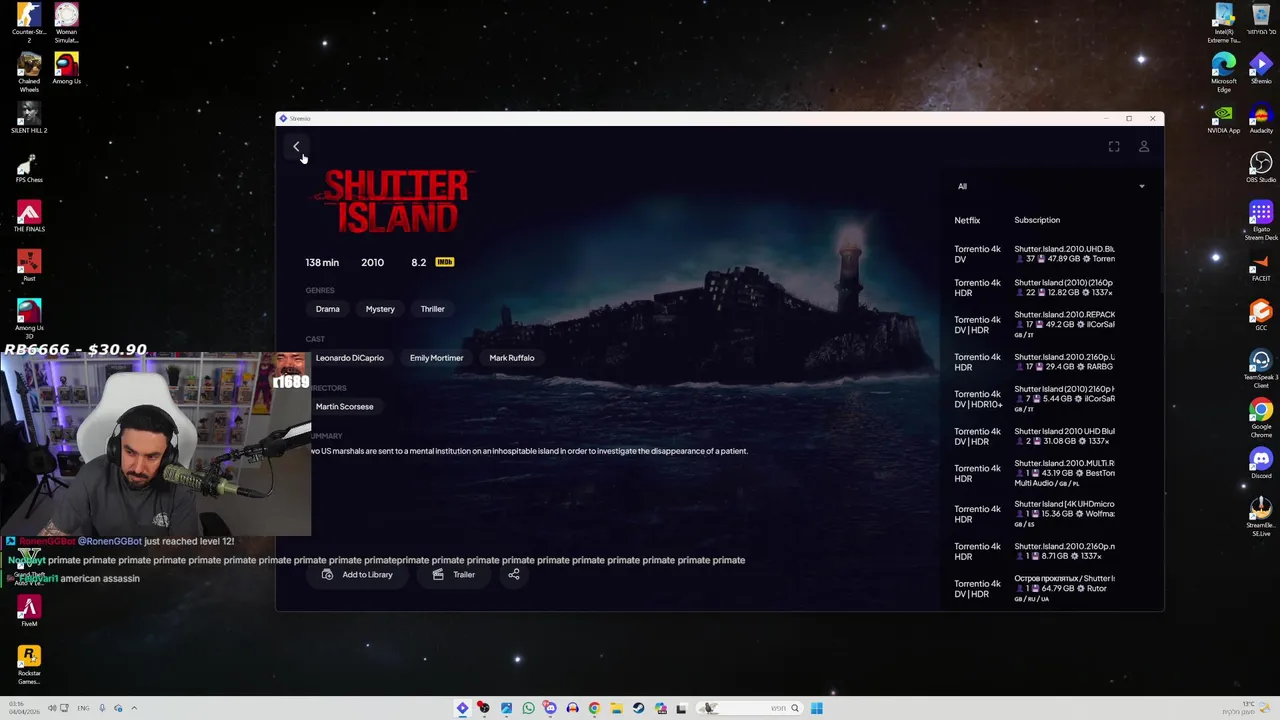Open cast member Mark Ruffalo
This screenshot has height=720, width=1280.
click(x=512, y=358)
